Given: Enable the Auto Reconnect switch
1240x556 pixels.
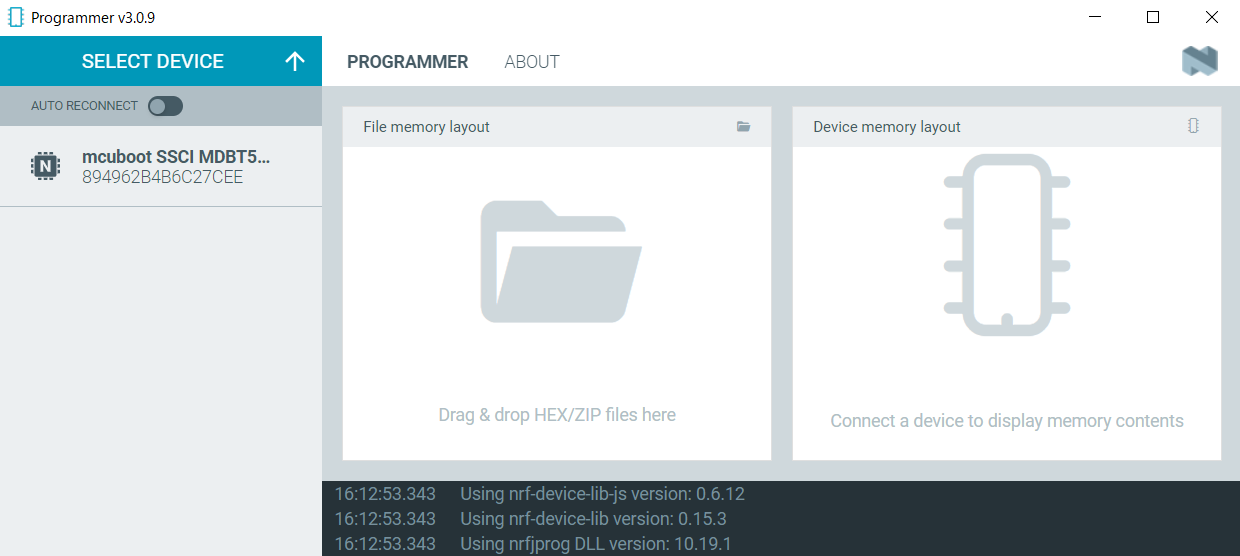Looking at the screenshot, I should 165,106.
